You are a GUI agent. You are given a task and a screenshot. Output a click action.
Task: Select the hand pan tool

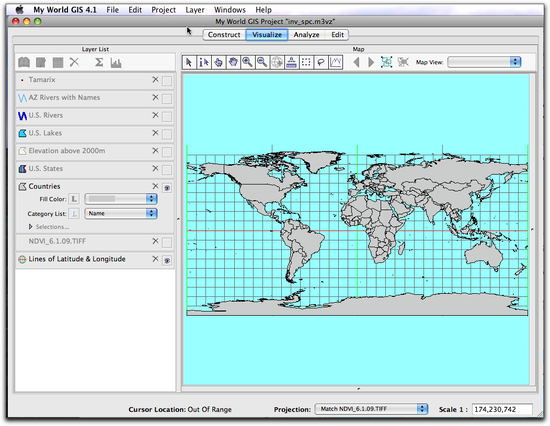tap(233, 62)
